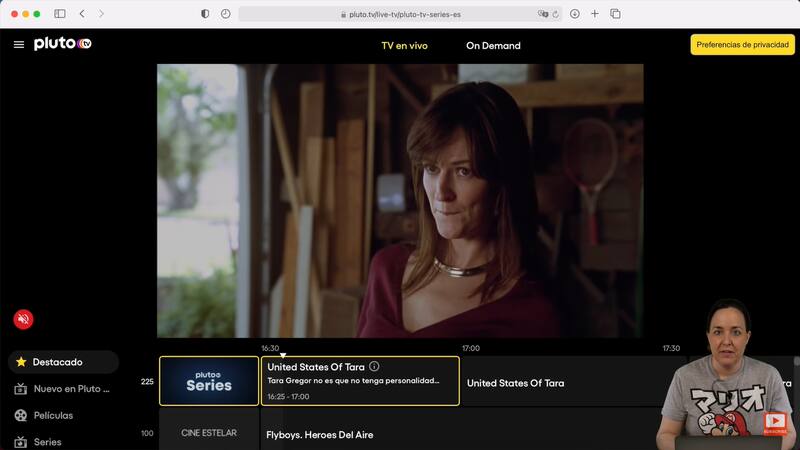Screen dimensions: 800x450
Task: Switch to the TV en vivo tab
Action: [404, 45]
